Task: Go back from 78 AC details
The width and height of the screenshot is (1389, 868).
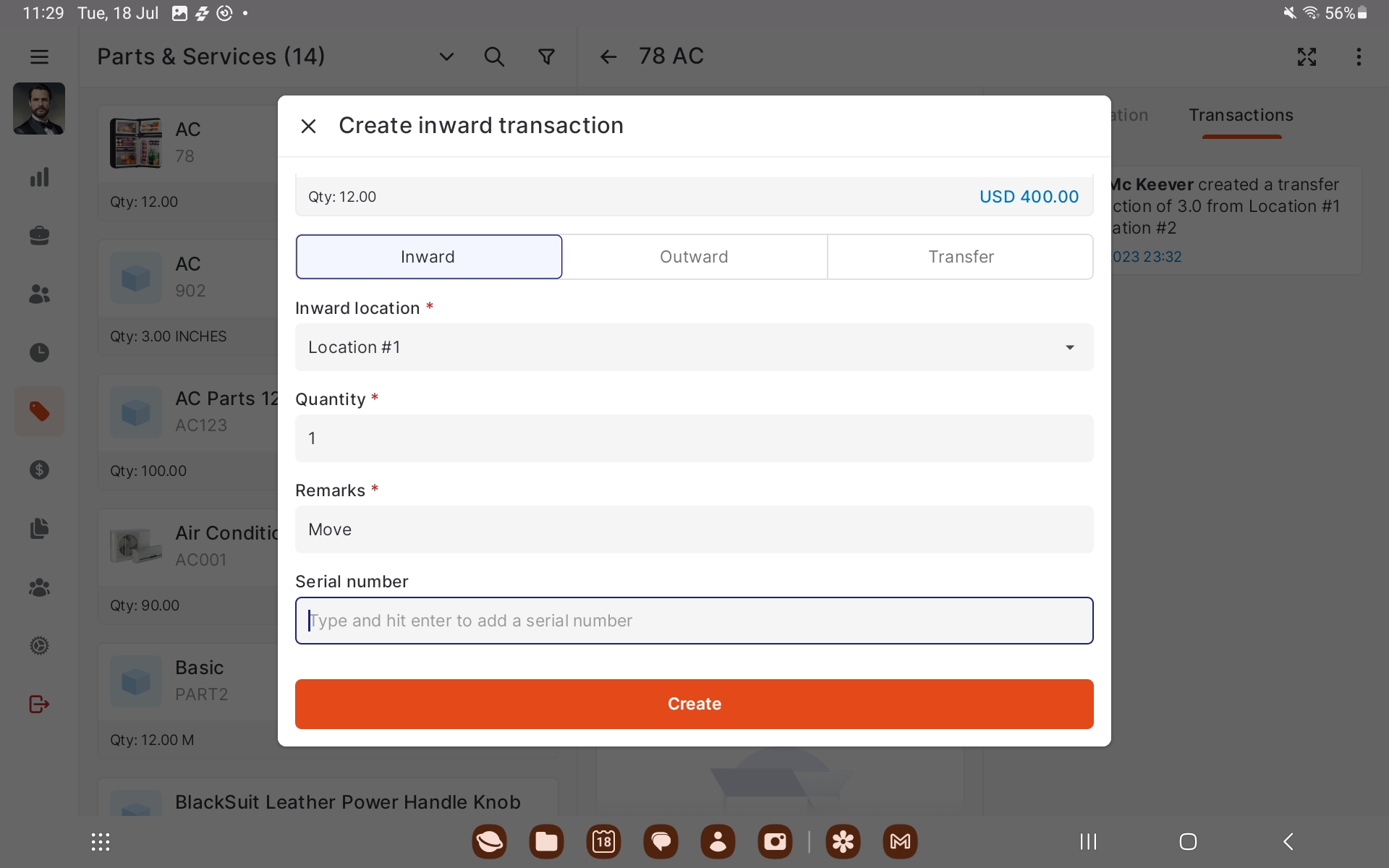Action: pos(608,56)
